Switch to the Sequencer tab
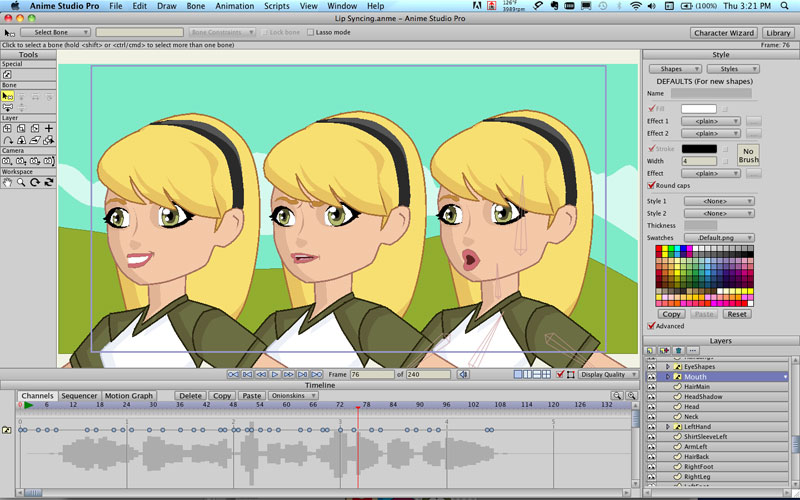This screenshot has height=500, width=800. 79,395
